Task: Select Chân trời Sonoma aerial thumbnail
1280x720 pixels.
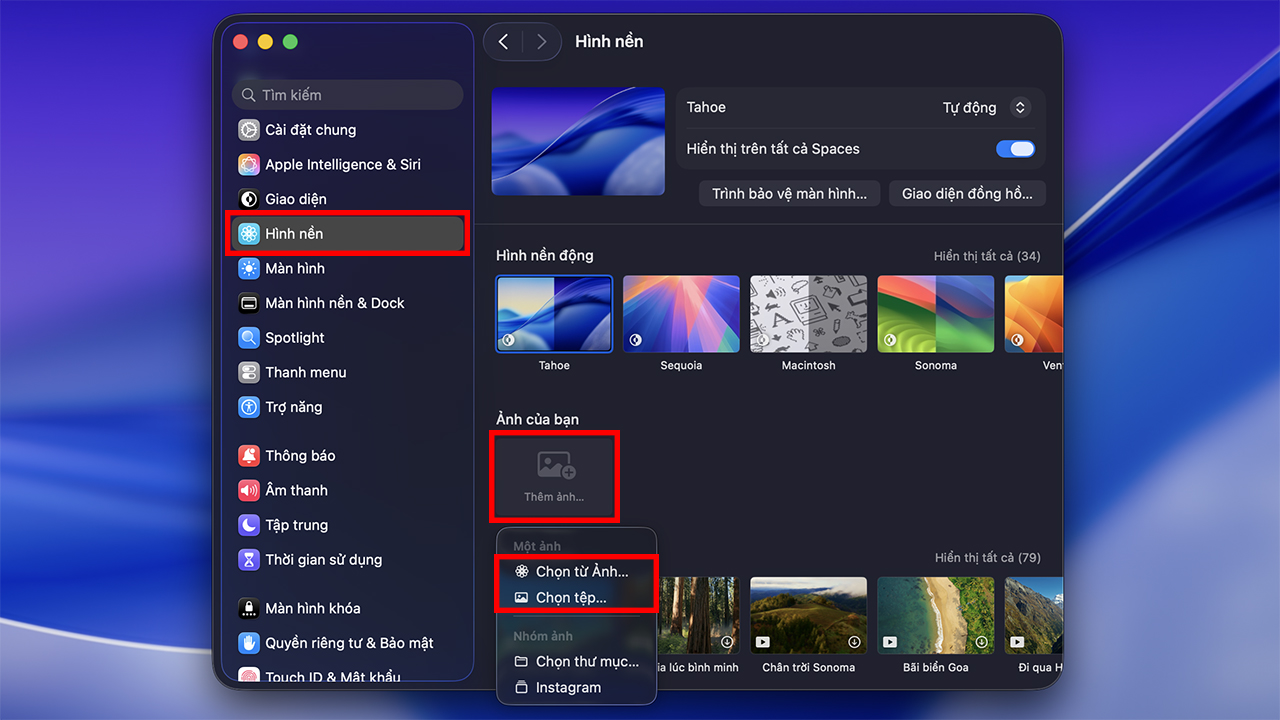Action: tap(808, 615)
